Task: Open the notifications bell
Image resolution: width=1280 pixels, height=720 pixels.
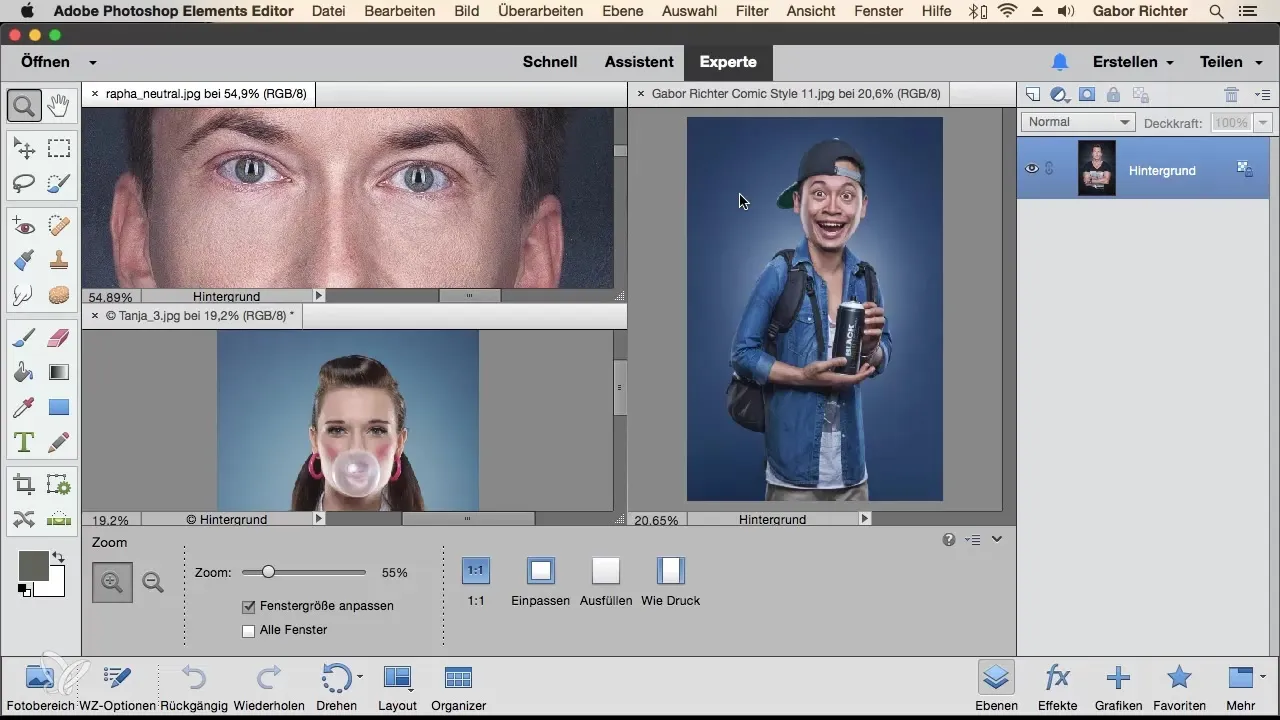Action: [1060, 62]
